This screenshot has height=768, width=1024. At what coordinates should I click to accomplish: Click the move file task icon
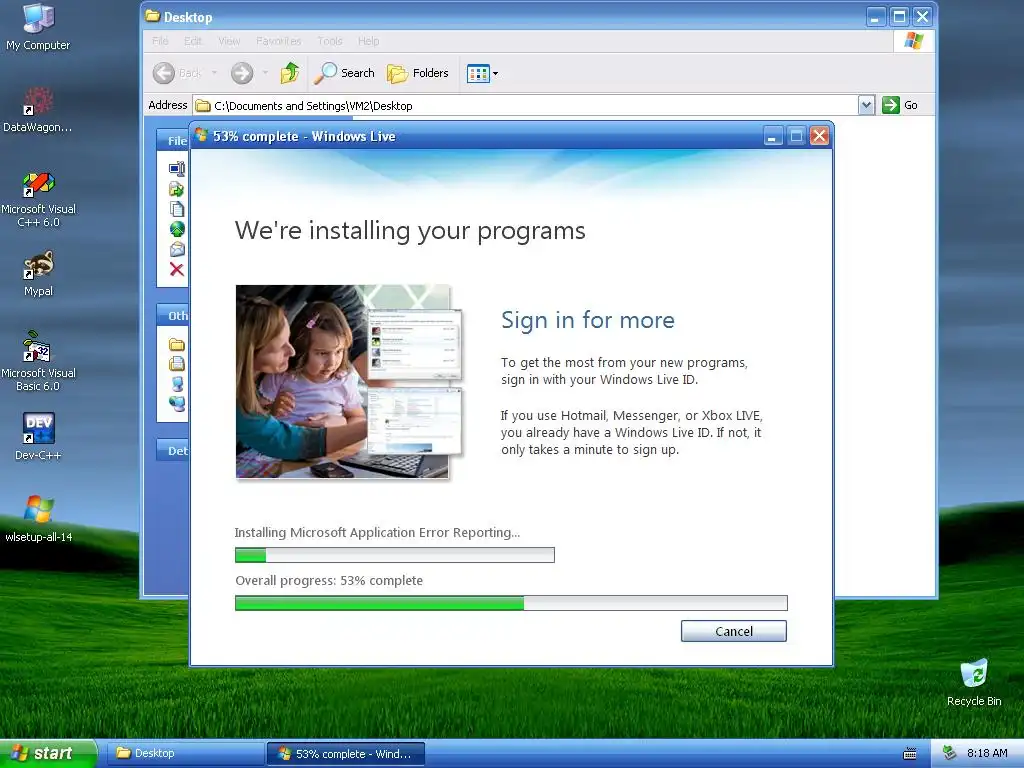tap(176, 189)
